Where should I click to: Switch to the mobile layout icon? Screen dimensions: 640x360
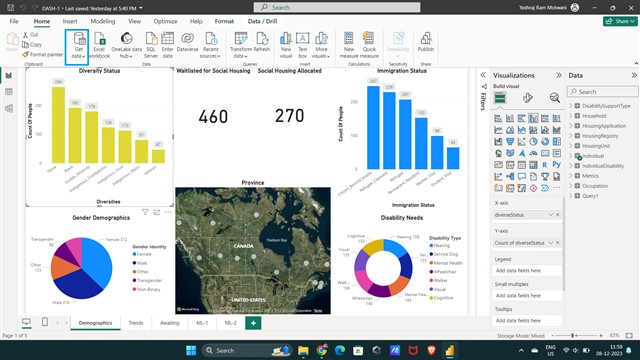click(44, 322)
